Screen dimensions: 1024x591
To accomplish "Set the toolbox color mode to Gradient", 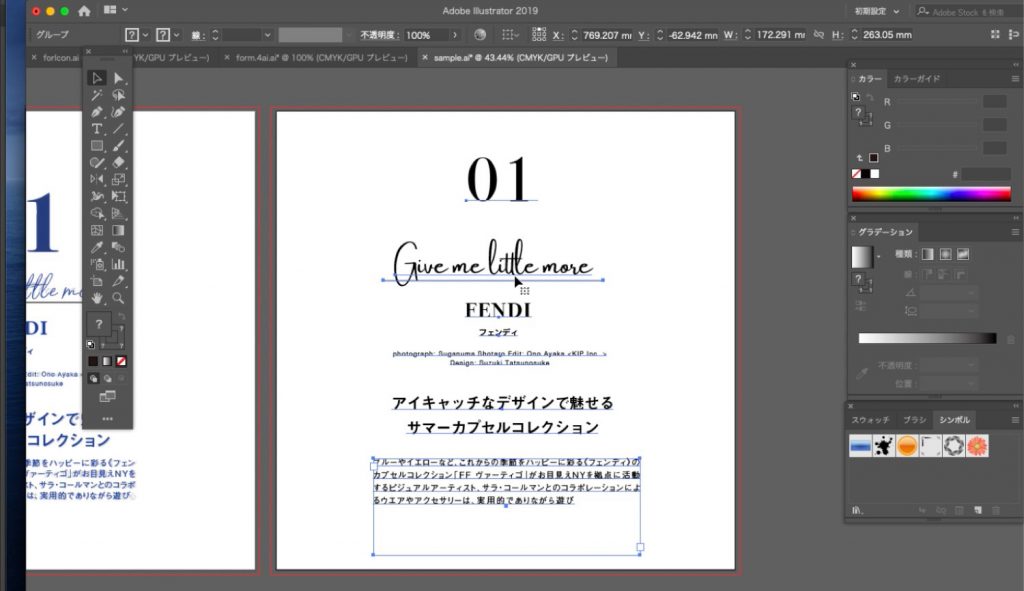I will tap(107, 361).
